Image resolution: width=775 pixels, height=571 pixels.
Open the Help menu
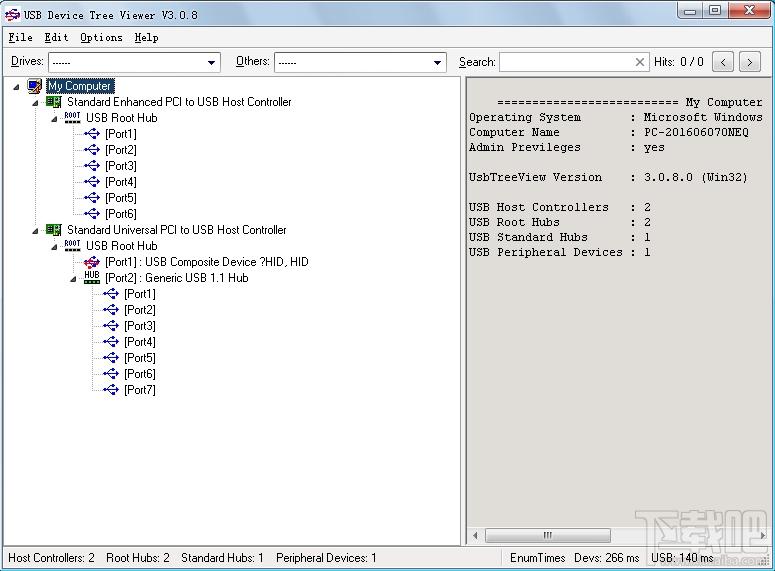point(146,38)
